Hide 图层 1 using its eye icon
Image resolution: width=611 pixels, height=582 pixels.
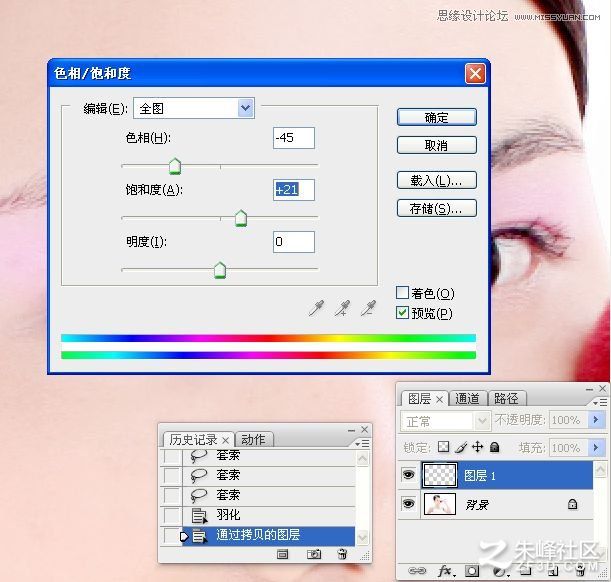408,474
